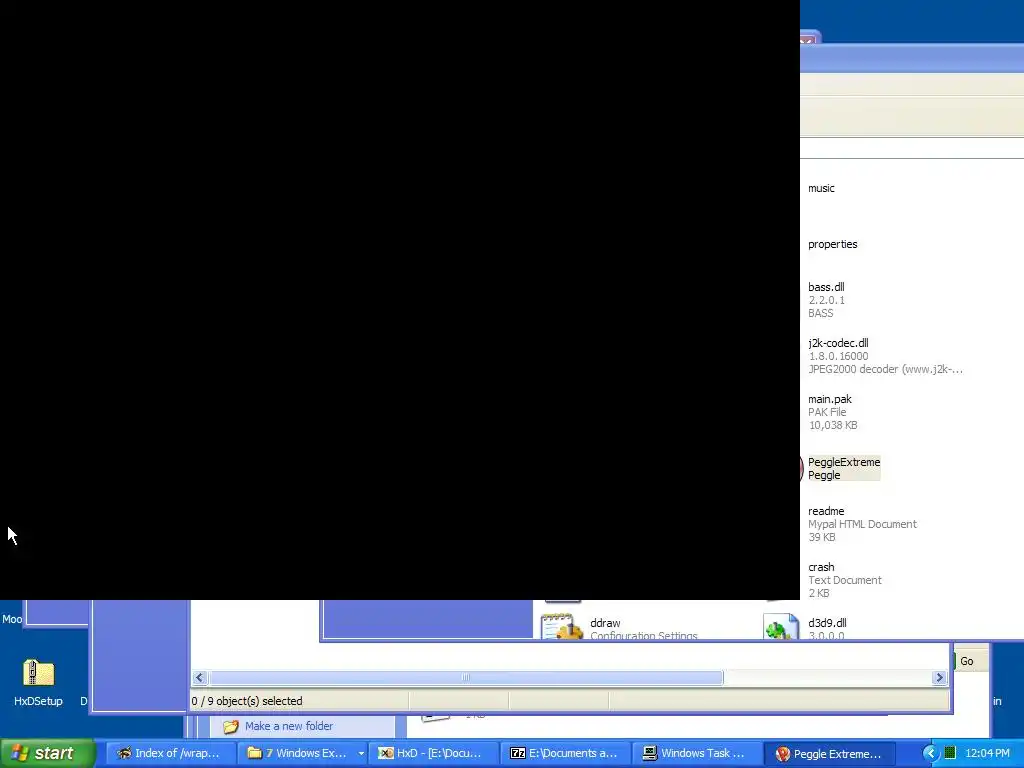This screenshot has height=768, width=1024.
Task: Switch to HxD taskbar window
Action: pyautogui.click(x=434, y=753)
